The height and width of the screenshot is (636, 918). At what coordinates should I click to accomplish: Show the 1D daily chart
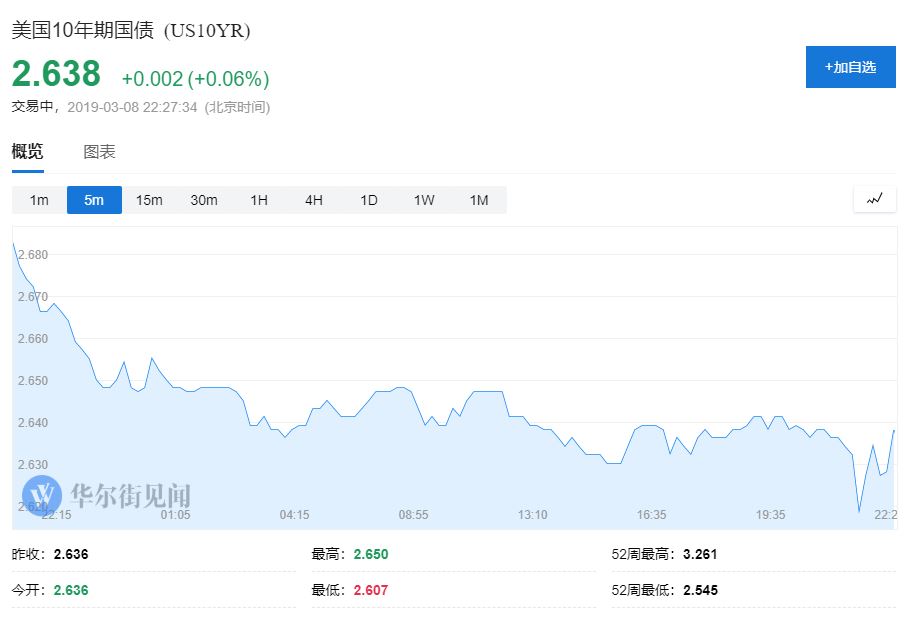pyautogui.click(x=369, y=200)
